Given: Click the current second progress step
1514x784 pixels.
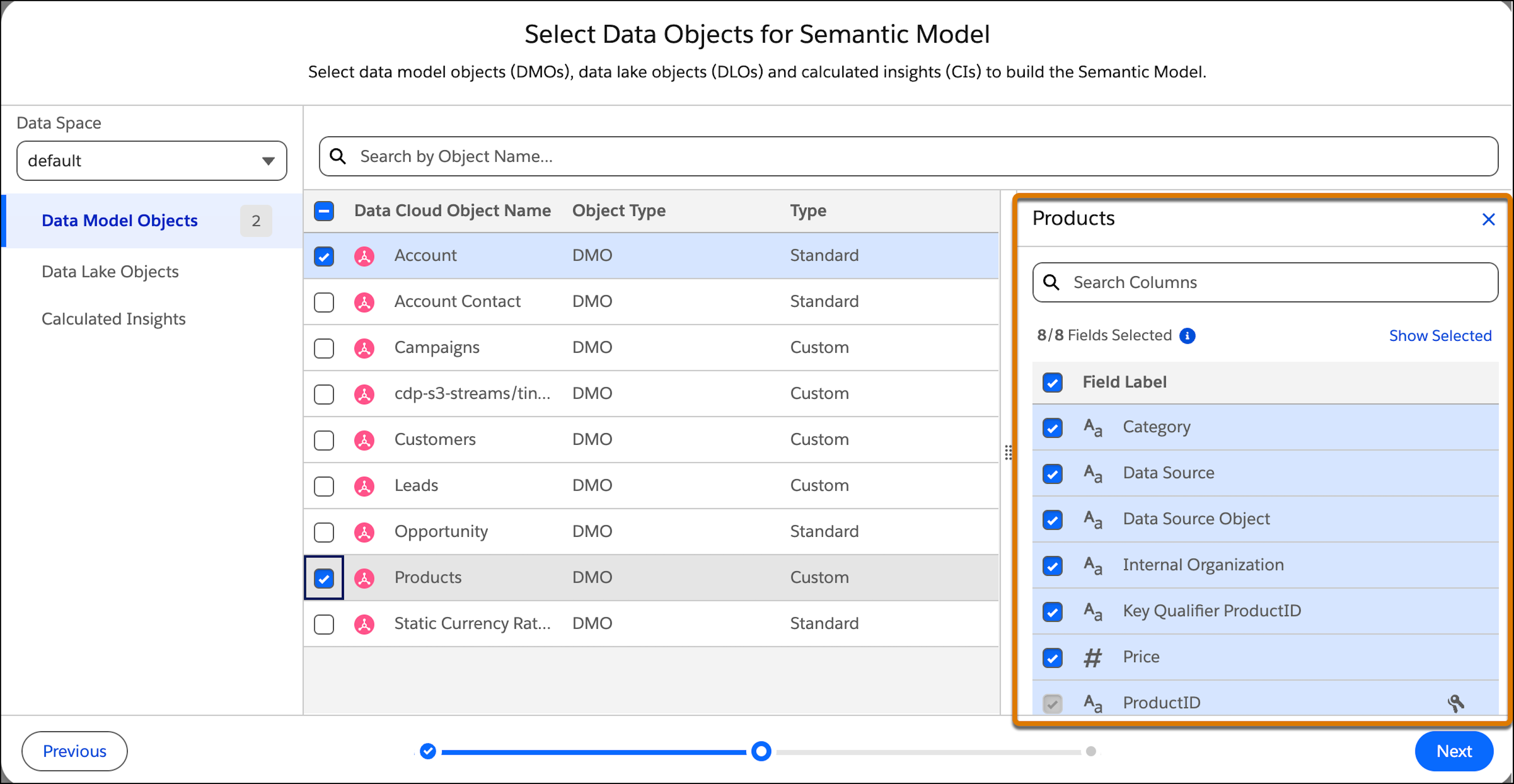Looking at the screenshot, I should pyautogui.click(x=761, y=751).
